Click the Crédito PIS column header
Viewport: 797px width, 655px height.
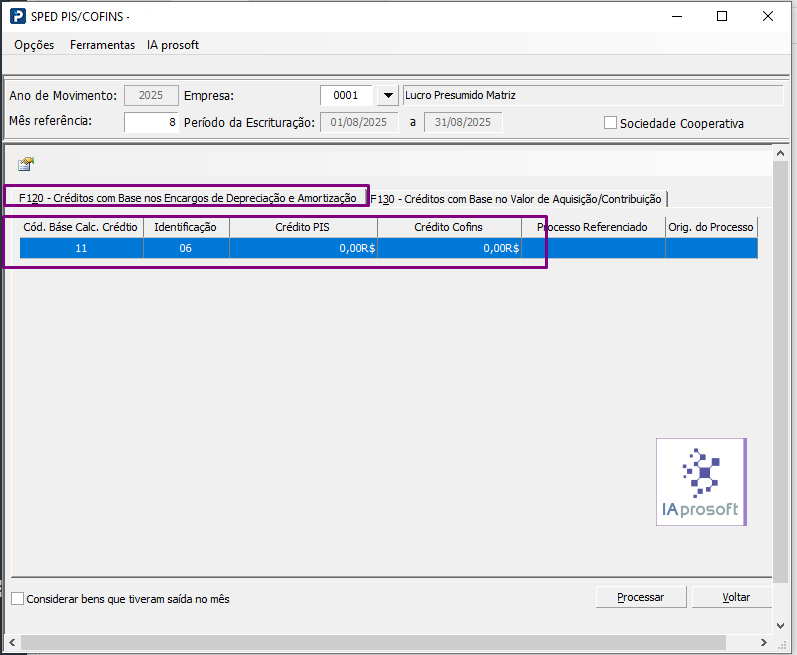click(303, 227)
